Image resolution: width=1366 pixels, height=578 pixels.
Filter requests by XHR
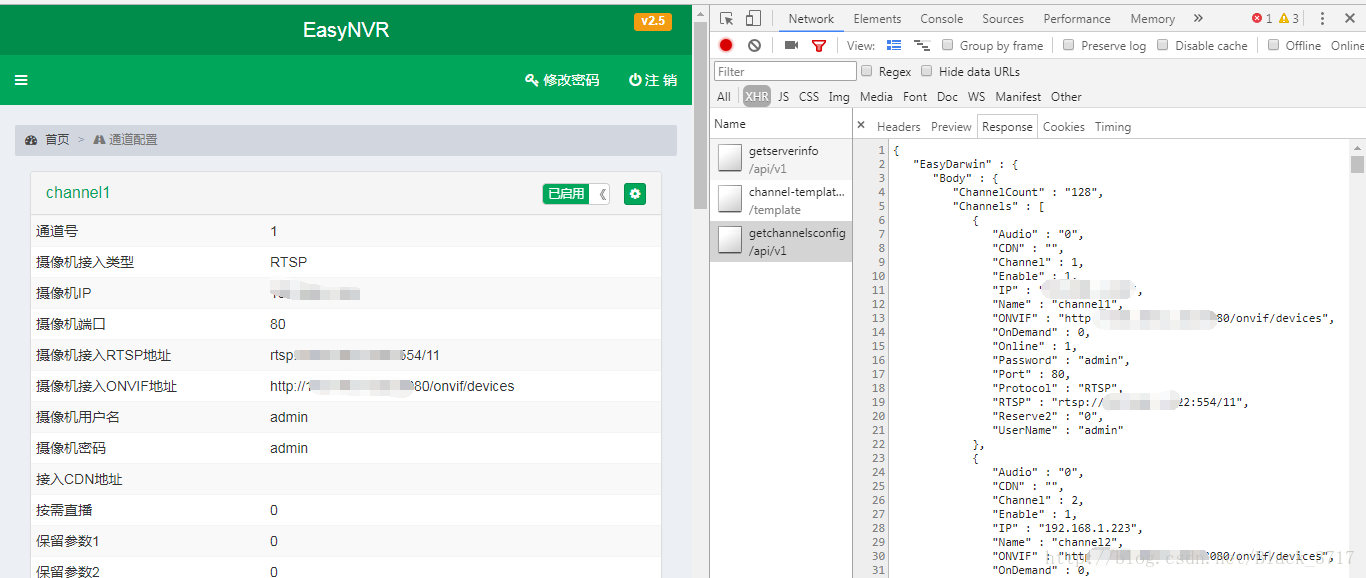pos(757,97)
